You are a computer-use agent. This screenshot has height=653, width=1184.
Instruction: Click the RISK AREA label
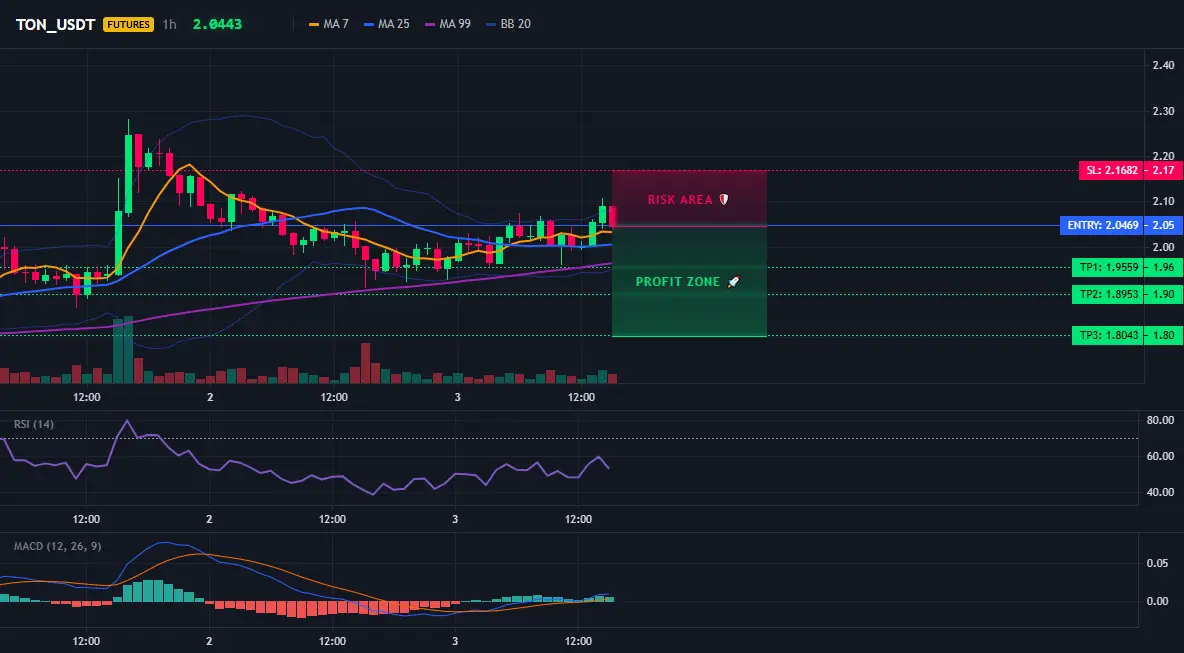click(x=680, y=200)
